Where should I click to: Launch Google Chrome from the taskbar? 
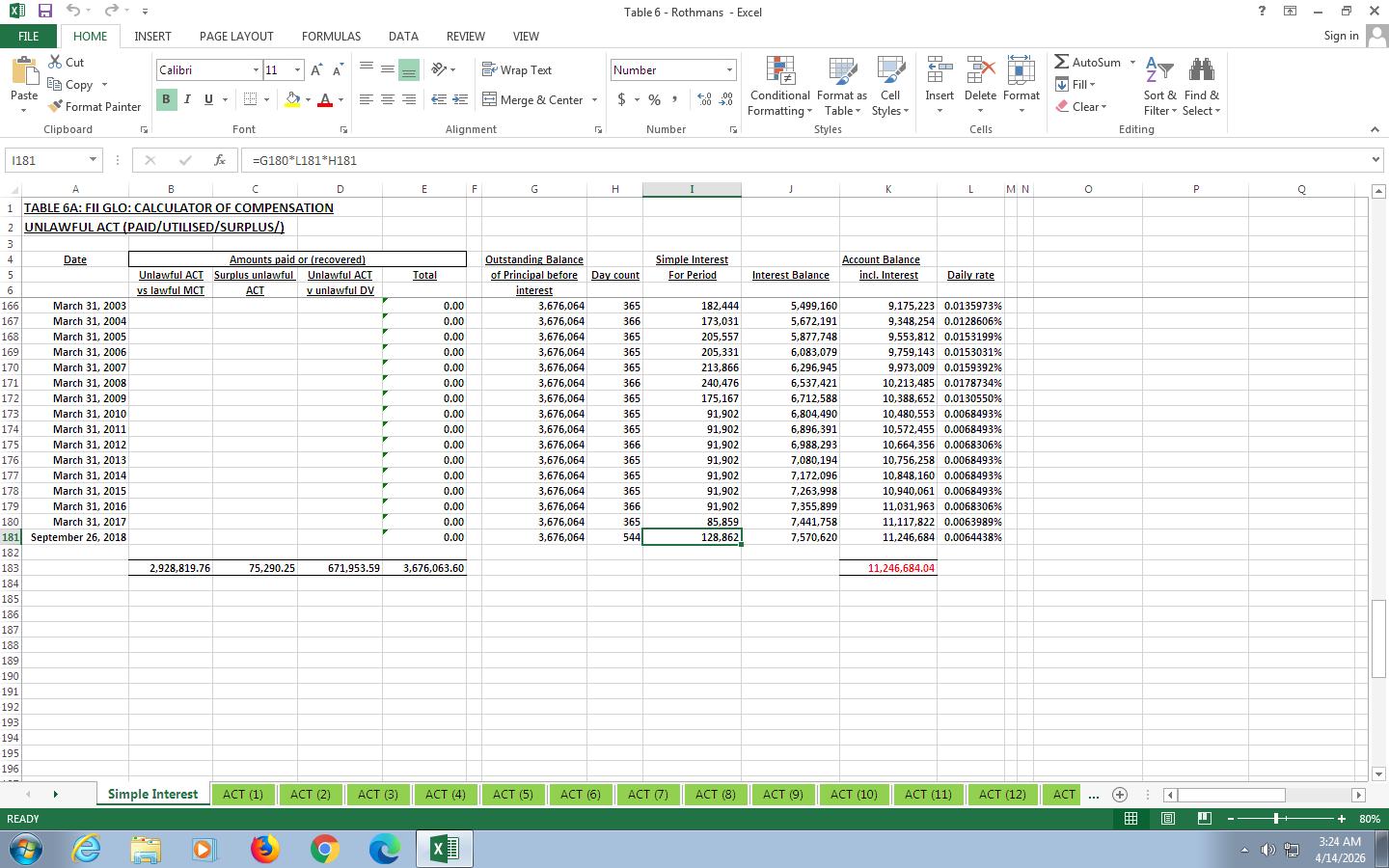click(324, 849)
